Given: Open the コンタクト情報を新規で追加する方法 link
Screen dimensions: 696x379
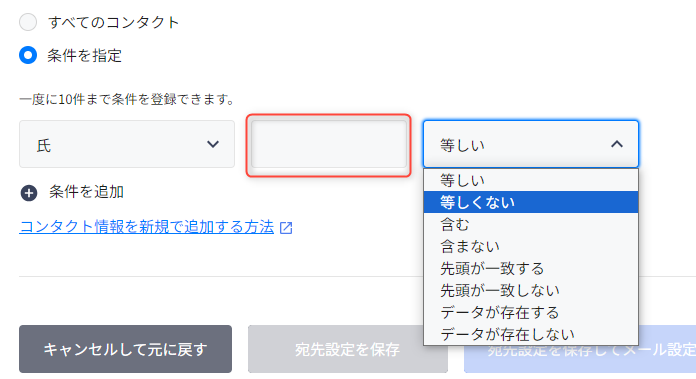Looking at the screenshot, I should (147, 227).
